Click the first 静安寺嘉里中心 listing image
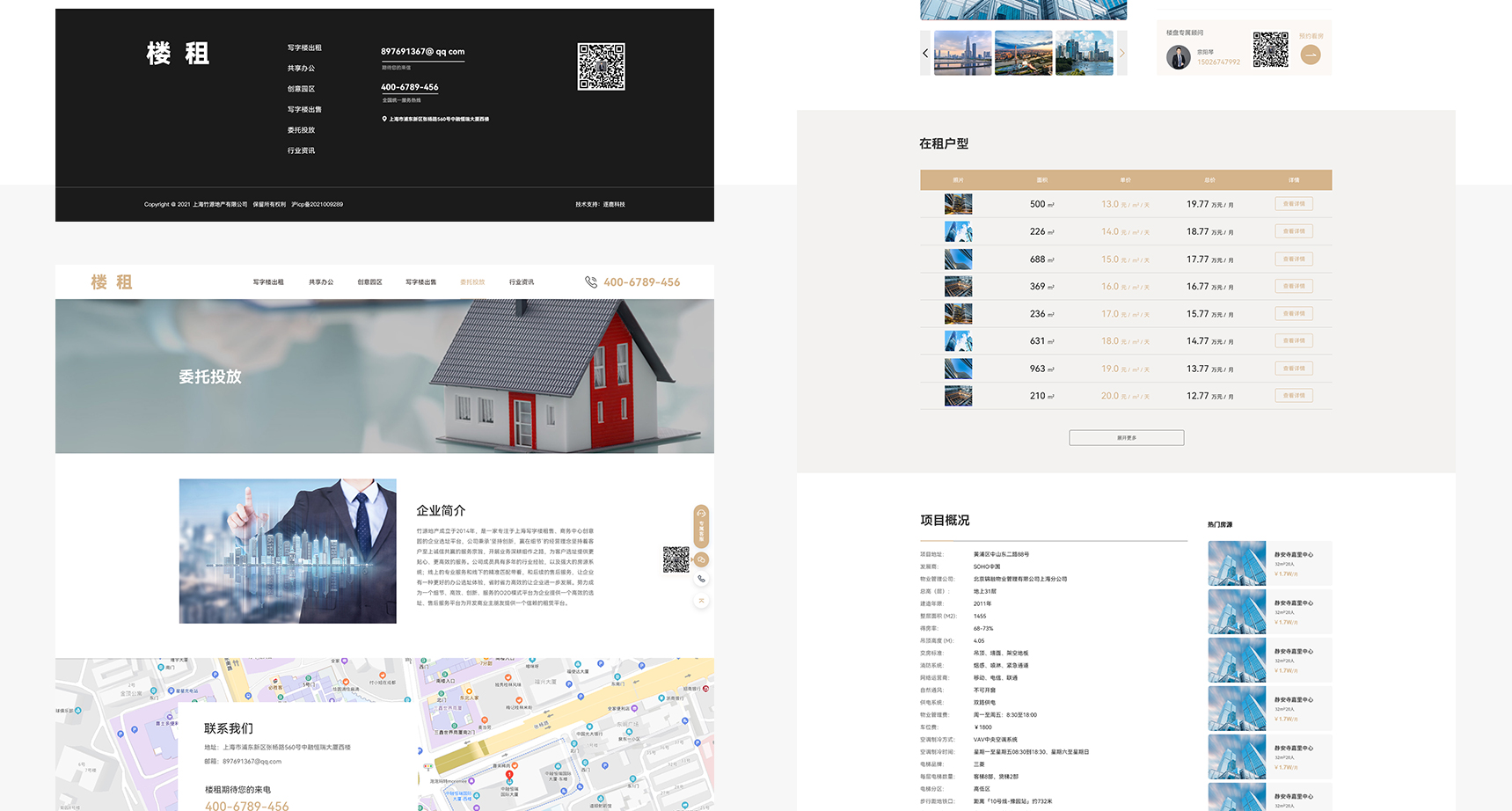This screenshot has height=811, width=1512. (1237, 563)
